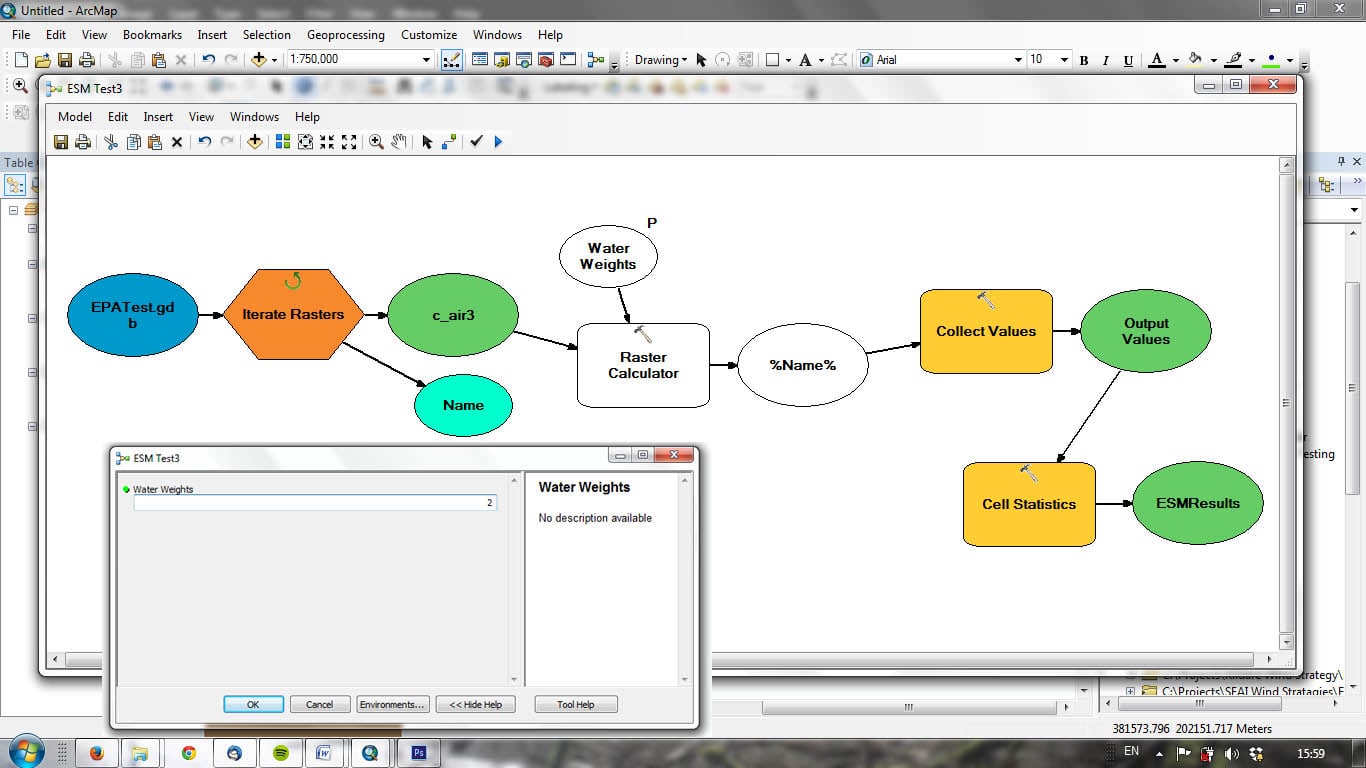Screen dimensions: 1366x768
Task: Open the Arial font dropdown
Action: [1018, 60]
